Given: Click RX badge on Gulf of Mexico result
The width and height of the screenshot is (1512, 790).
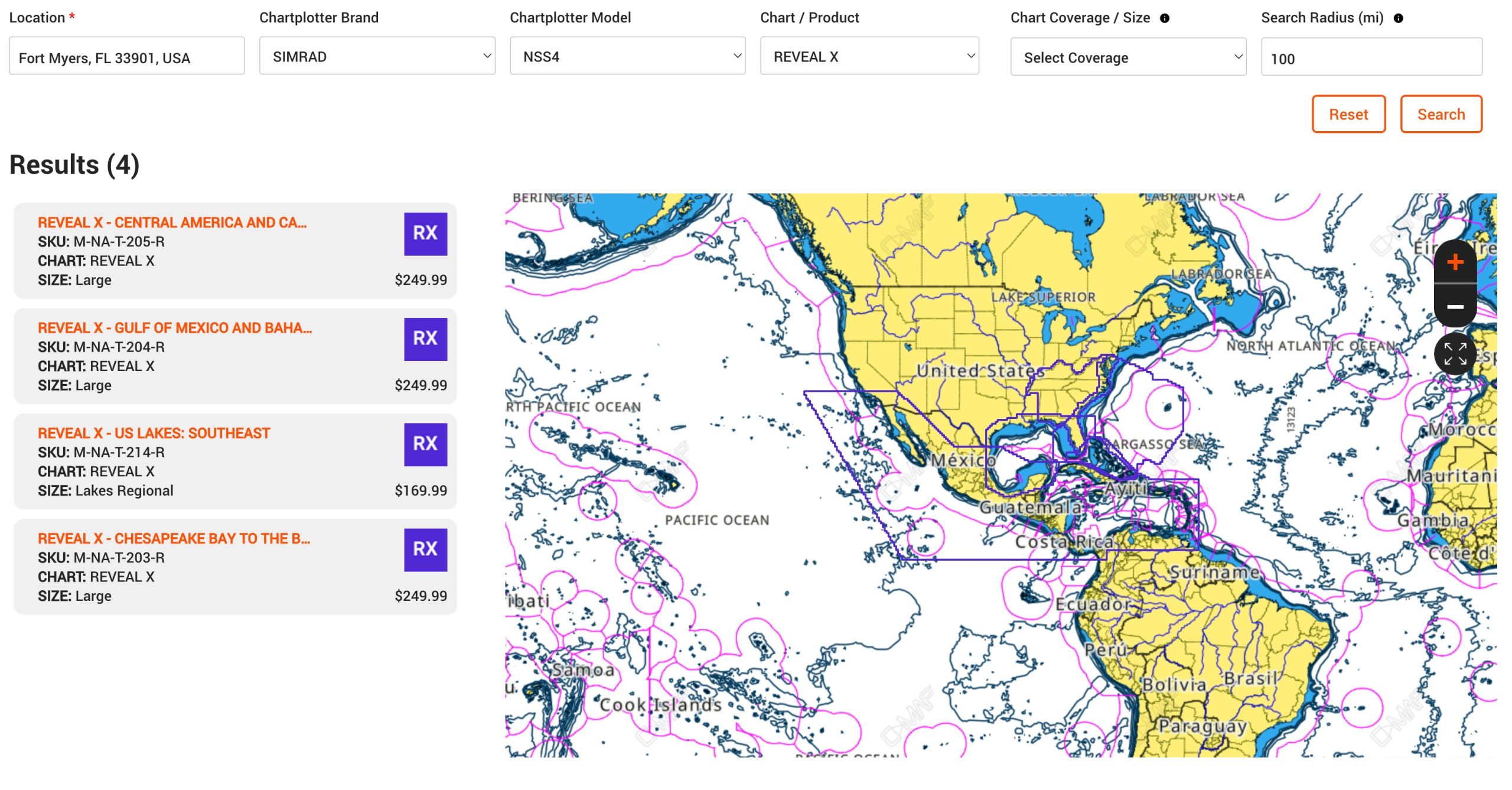Looking at the screenshot, I should point(425,339).
